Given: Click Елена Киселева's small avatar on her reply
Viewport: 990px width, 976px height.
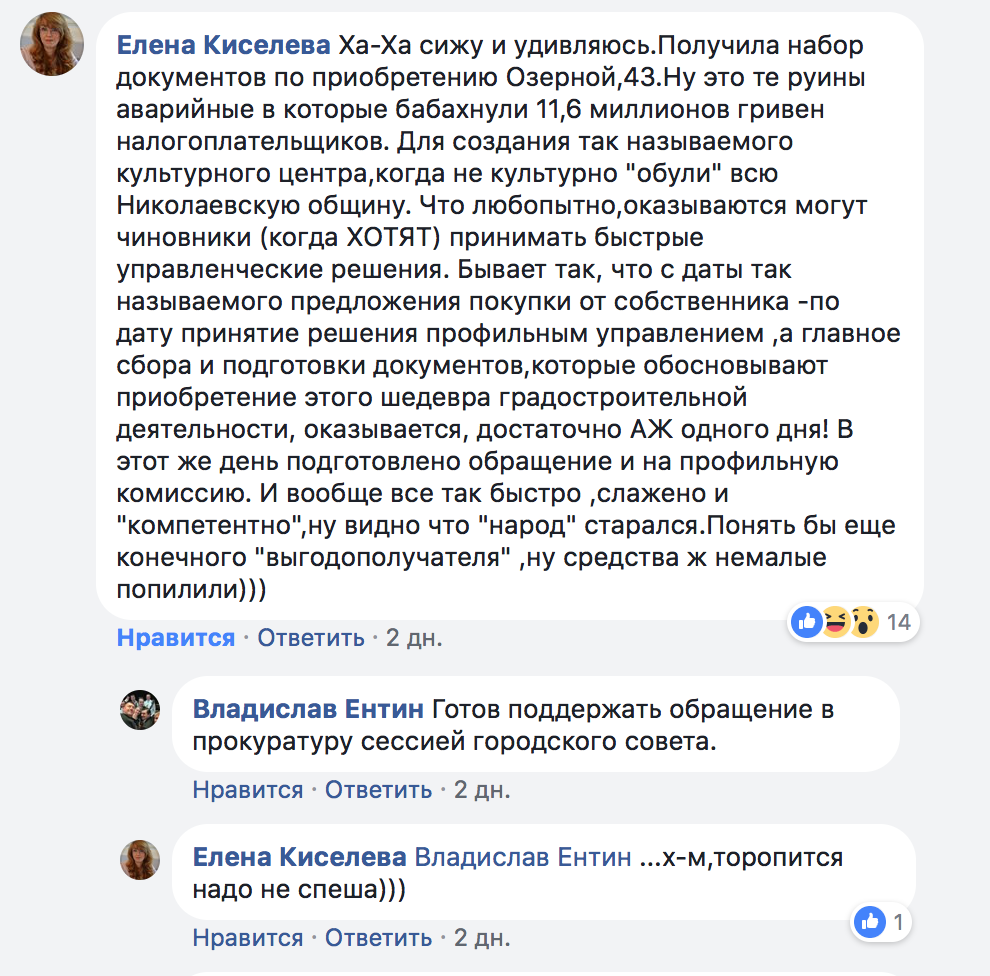Looking at the screenshot, I should click(140, 858).
